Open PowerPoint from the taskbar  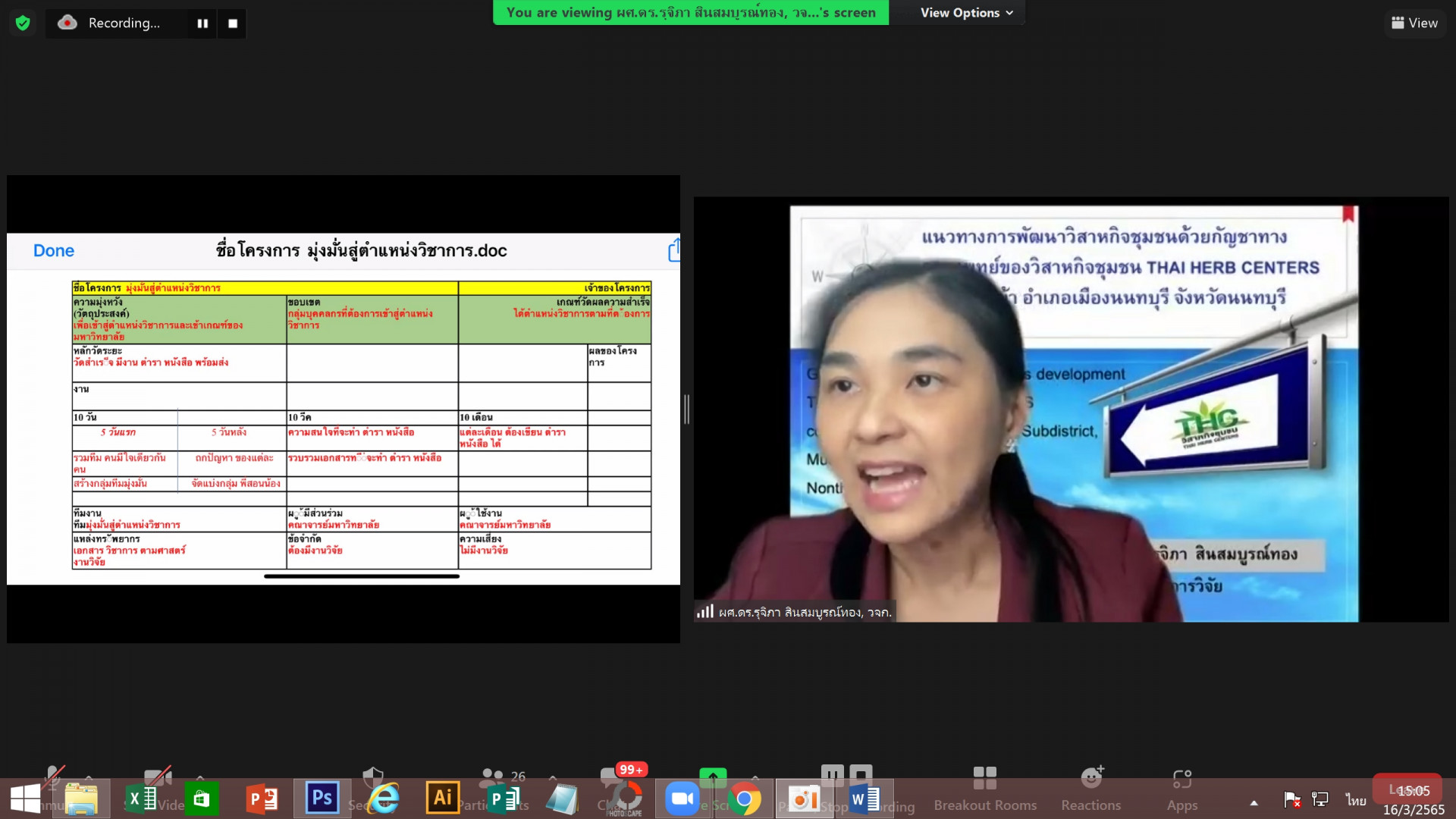262,799
